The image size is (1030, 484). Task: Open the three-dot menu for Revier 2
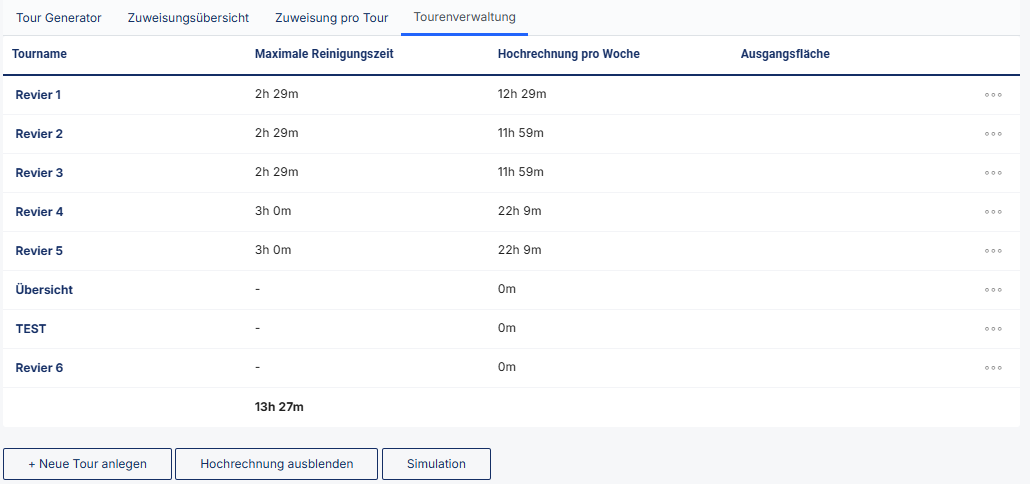click(993, 134)
